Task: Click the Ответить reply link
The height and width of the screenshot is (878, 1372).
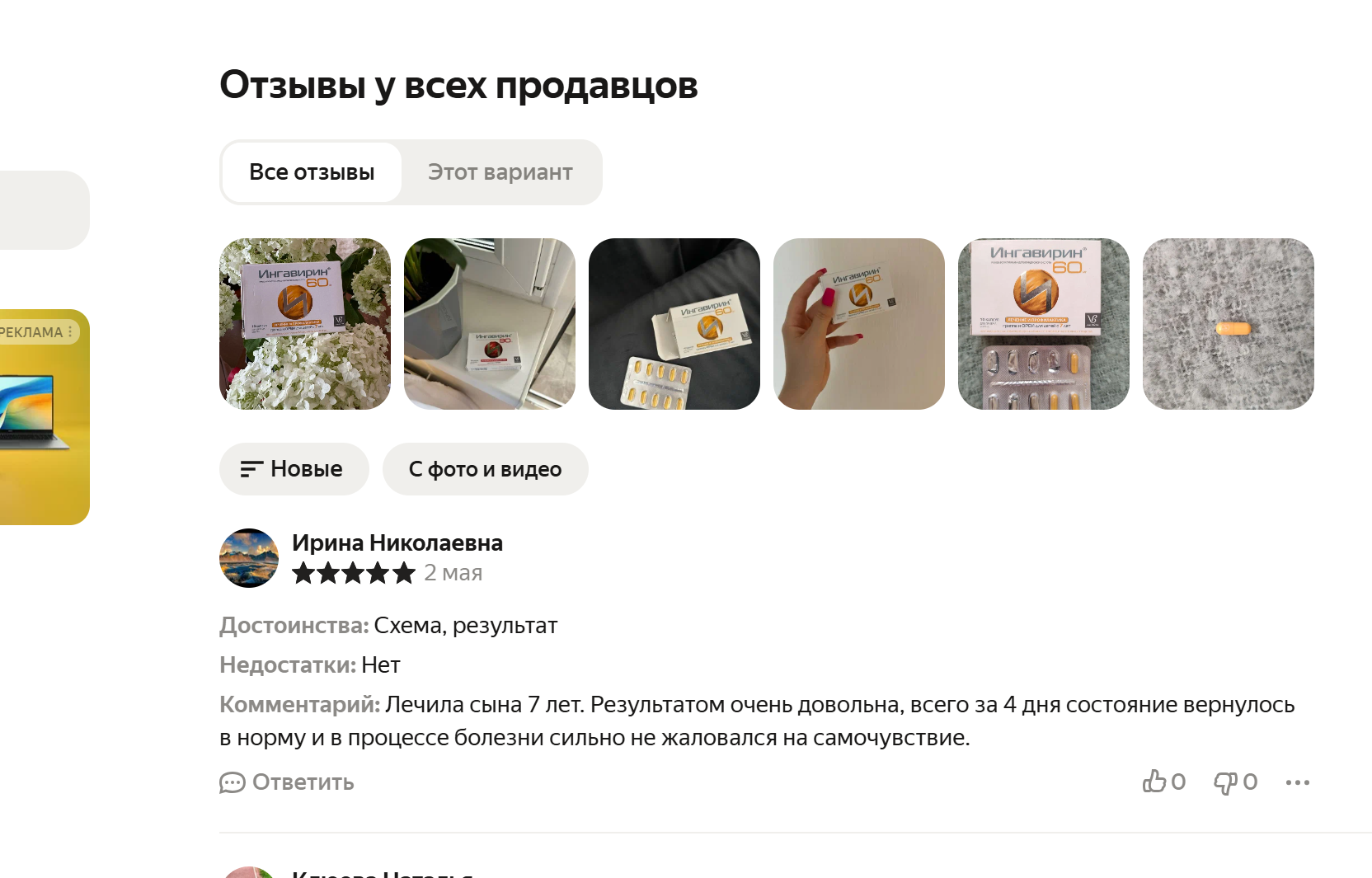Action: pos(287,782)
